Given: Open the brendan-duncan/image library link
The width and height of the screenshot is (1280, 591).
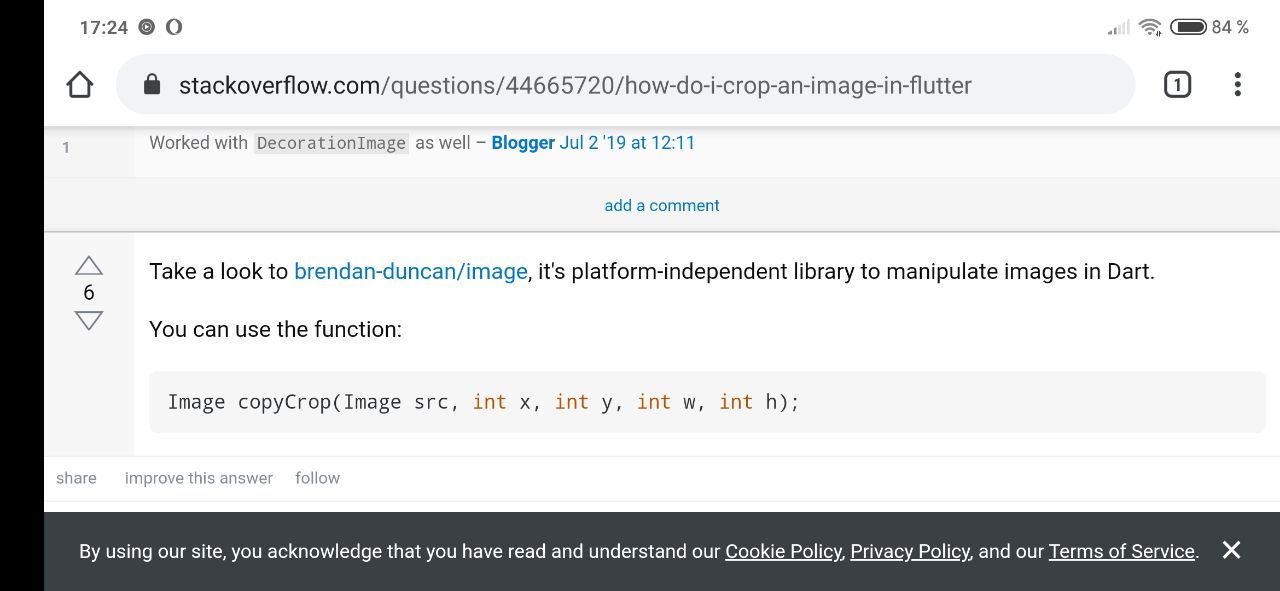Looking at the screenshot, I should click(x=411, y=271).
